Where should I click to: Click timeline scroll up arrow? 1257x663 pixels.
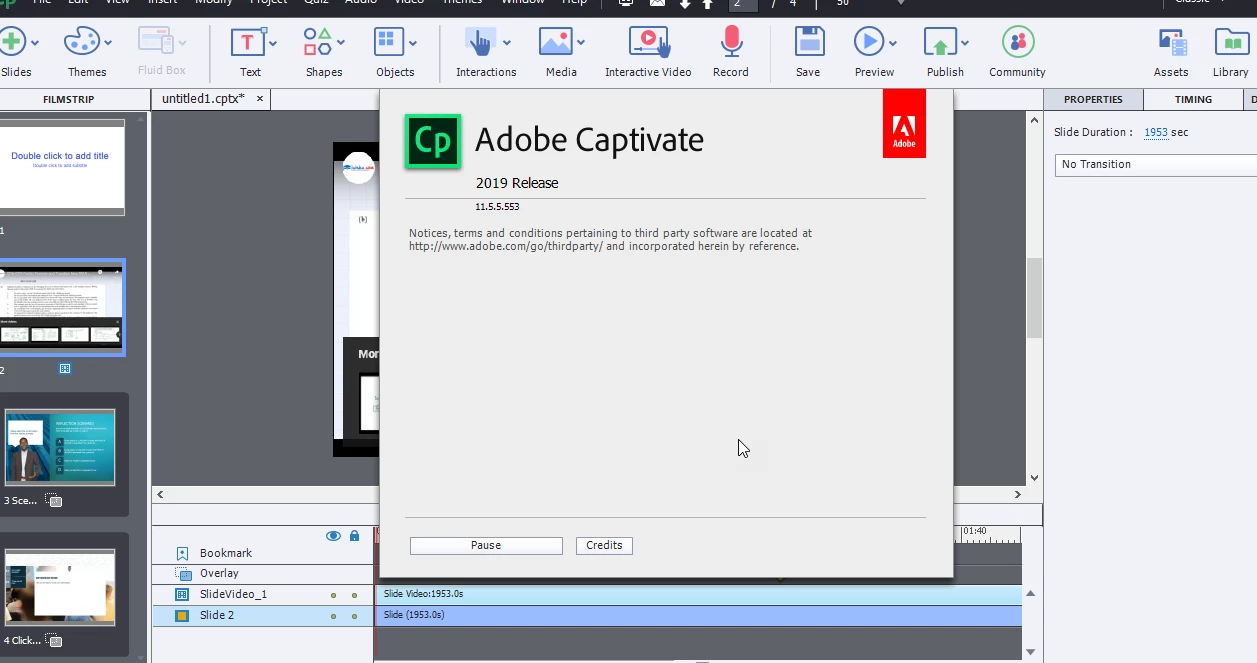coord(1030,594)
